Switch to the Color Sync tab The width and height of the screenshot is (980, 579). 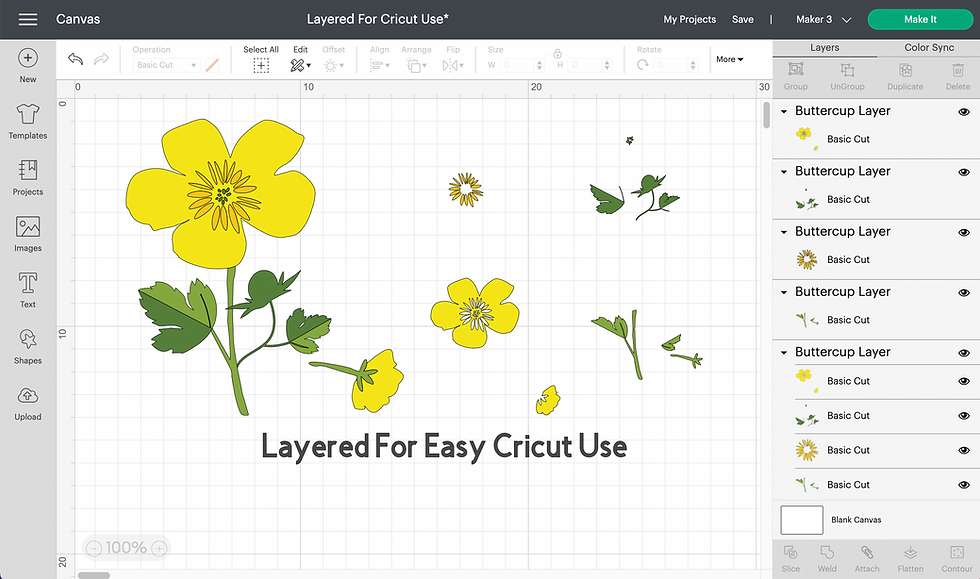(929, 48)
